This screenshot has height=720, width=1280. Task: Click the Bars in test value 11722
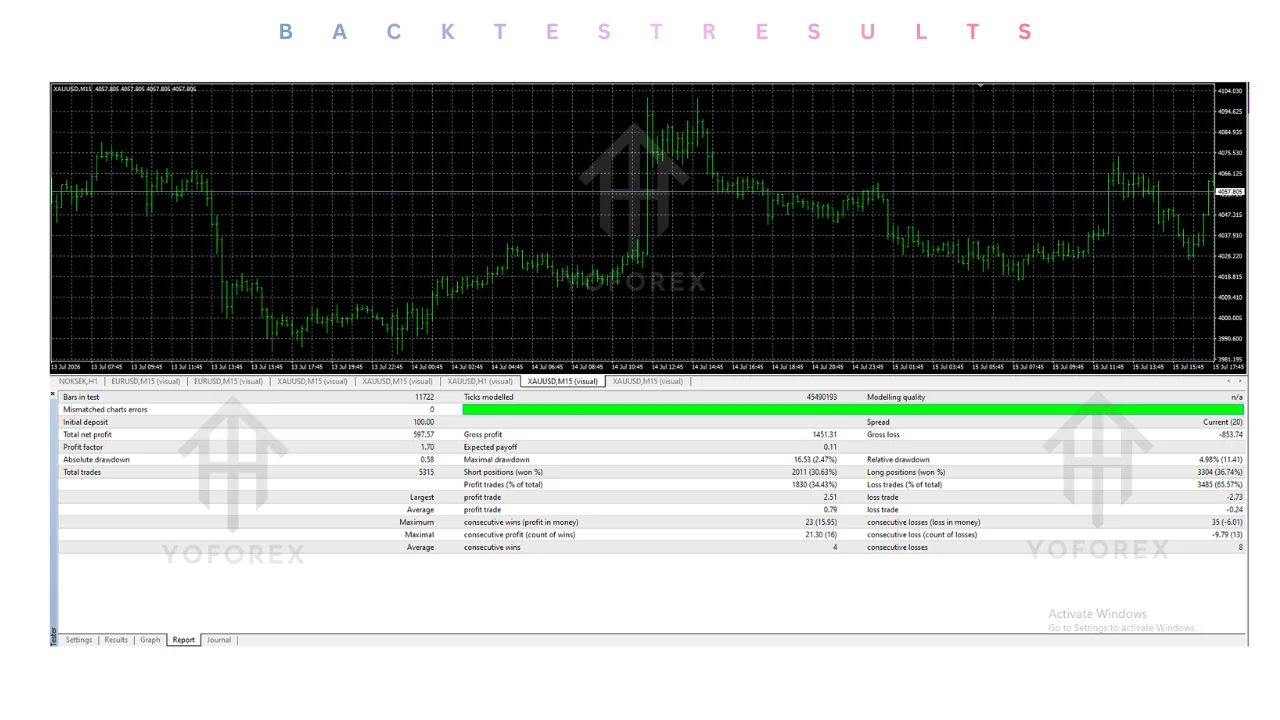click(424, 397)
